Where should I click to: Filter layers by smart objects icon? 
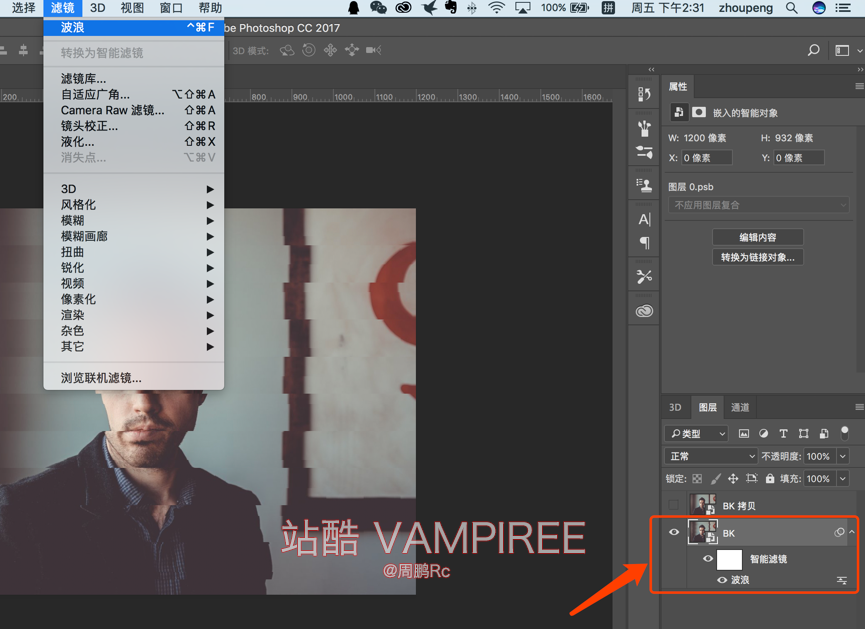(824, 434)
